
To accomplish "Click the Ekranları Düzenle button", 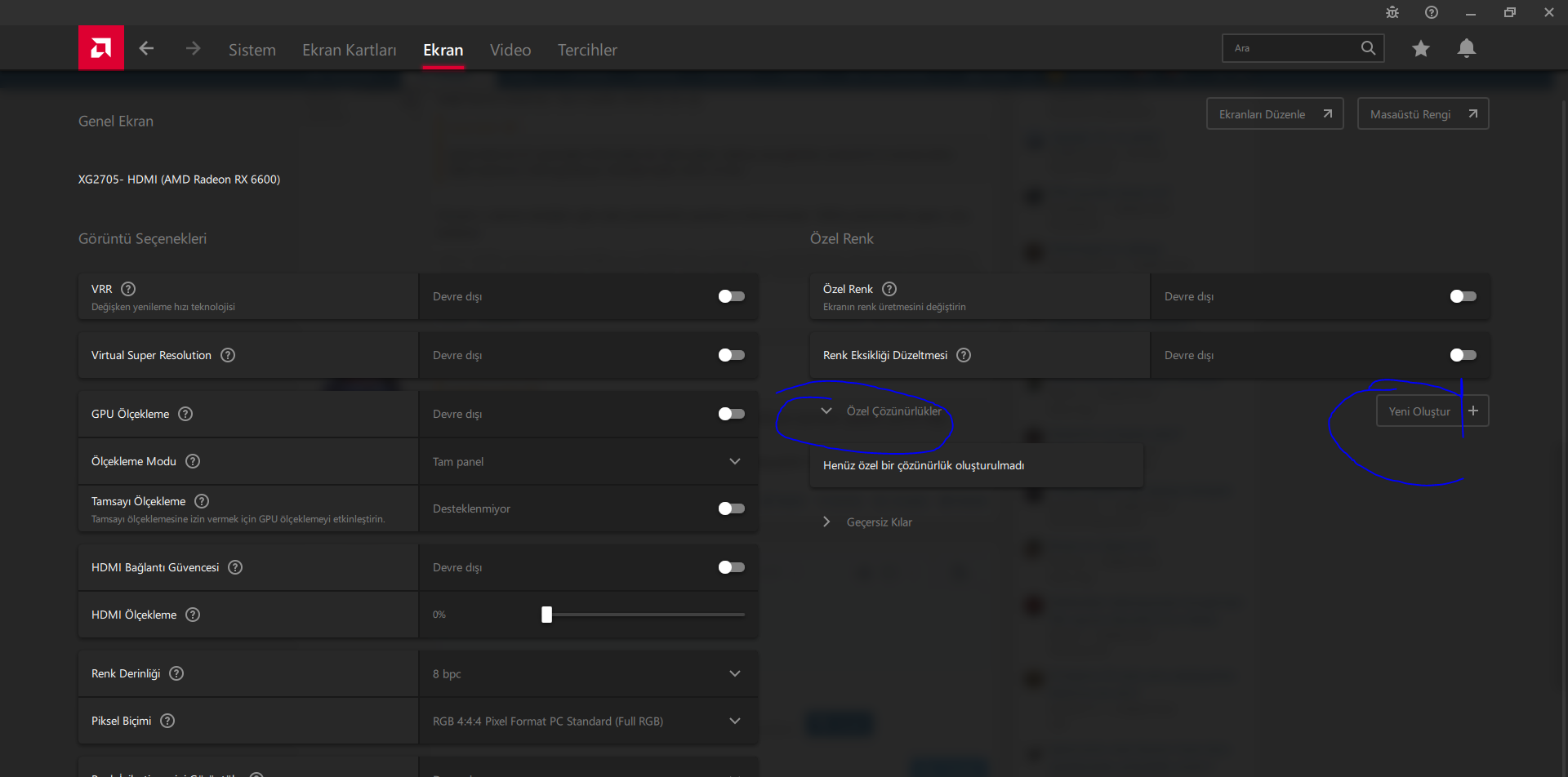I will 1274,114.
